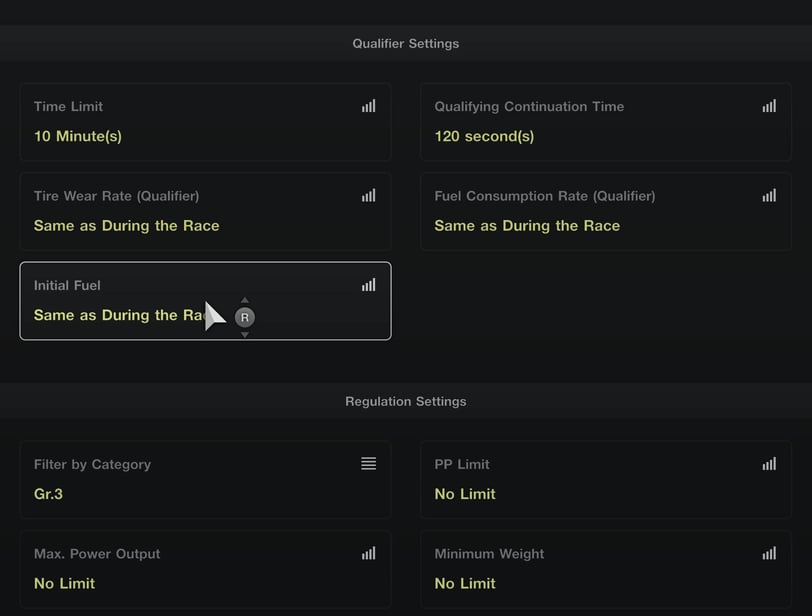Click the R stick indicator button
812x616 pixels.
click(x=245, y=317)
